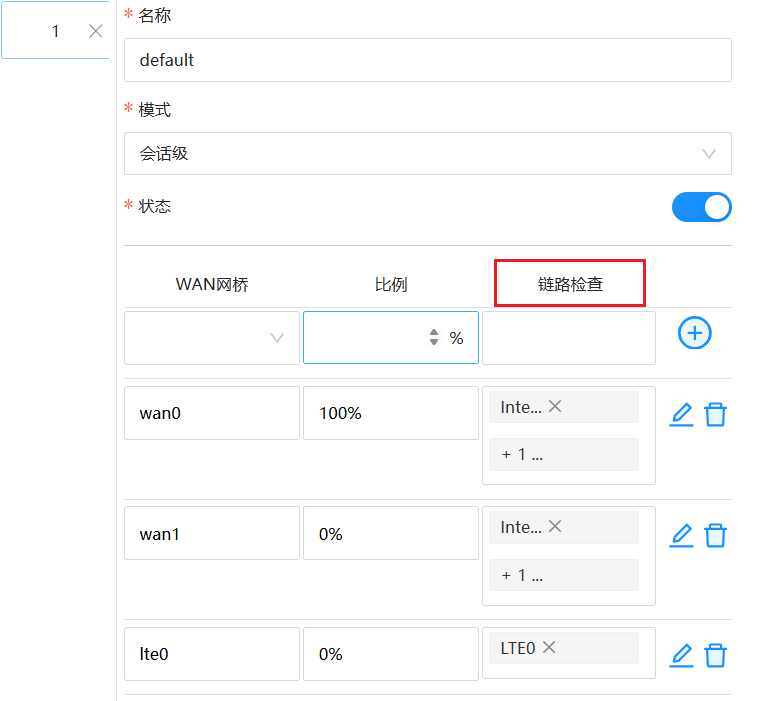Click the 比例 percentage stepper arrows
The height and width of the screenshot is (701, 770).
tap(433, 338)
